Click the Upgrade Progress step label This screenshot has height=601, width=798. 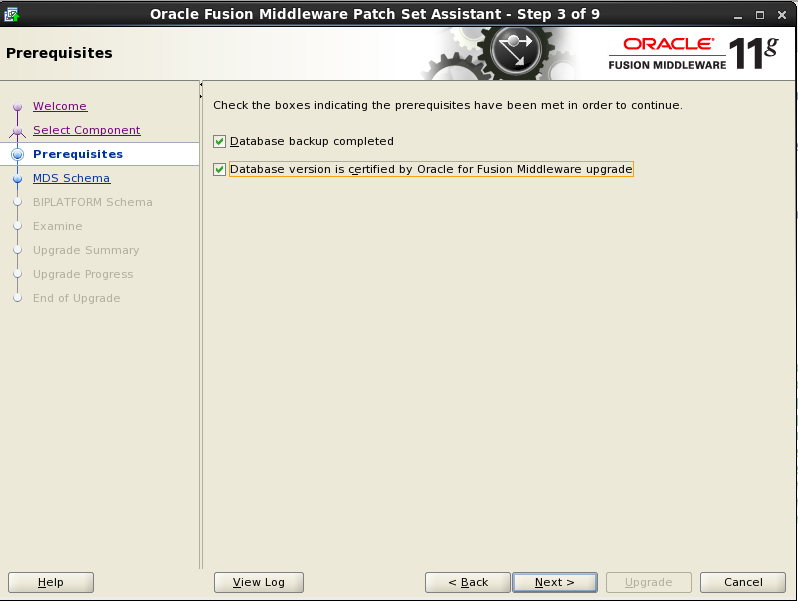(83, 274)
